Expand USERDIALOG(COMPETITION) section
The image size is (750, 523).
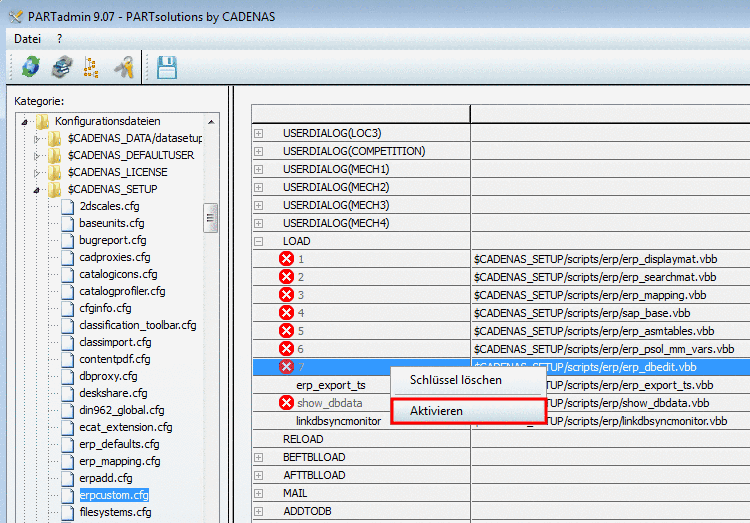pyautogui.click(x=259, y=151)
